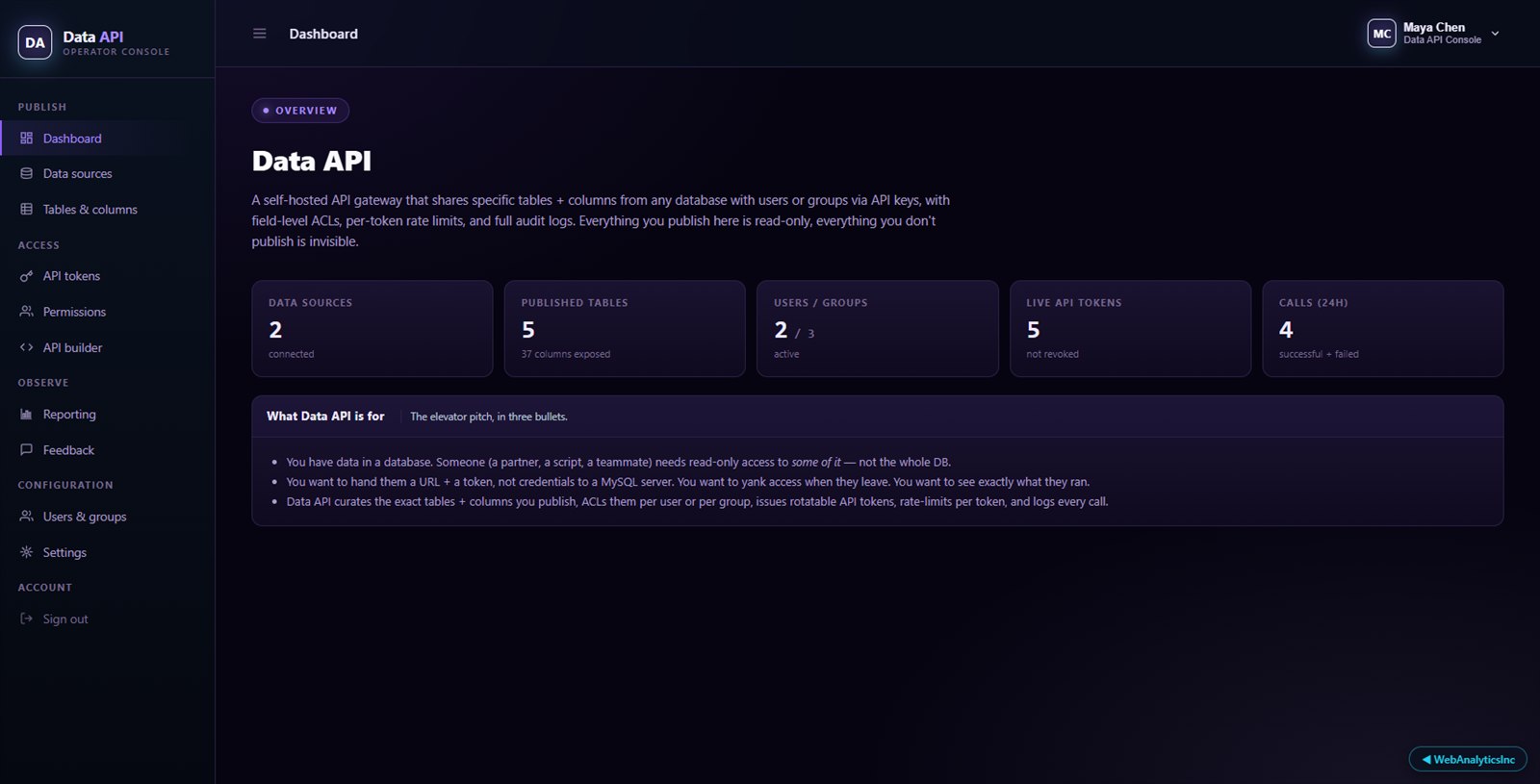Image resolution: width=1540 pixels, height=784 pixels.
Task: Open Feedback page
Action: pyautogui.click(x=108, y=450)
